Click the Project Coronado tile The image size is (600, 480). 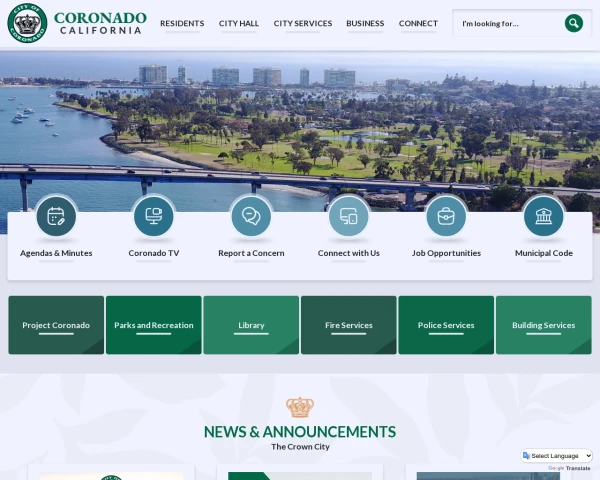56,325
